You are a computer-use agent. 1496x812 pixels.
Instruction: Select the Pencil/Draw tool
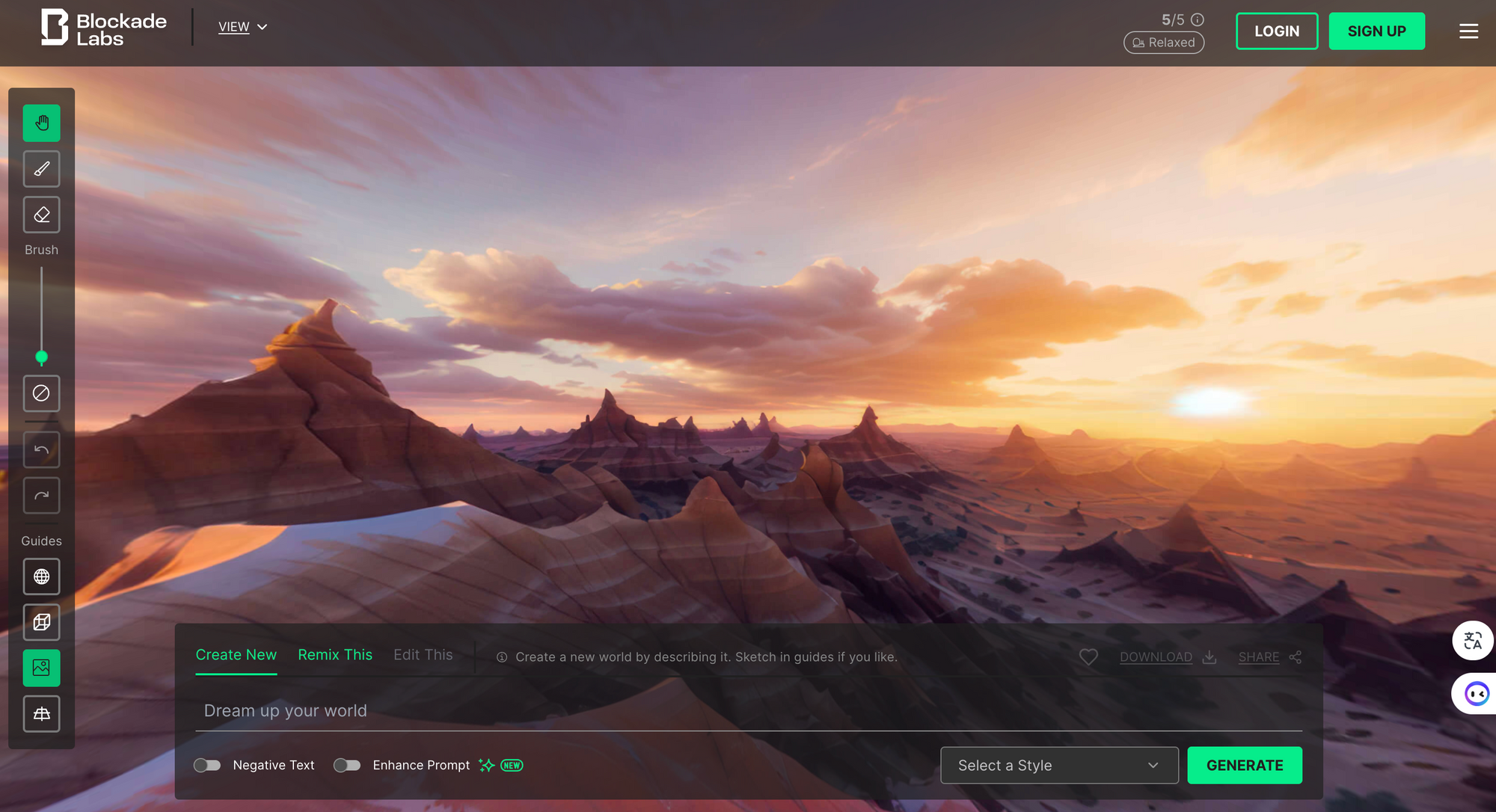[x=41, y=168]
